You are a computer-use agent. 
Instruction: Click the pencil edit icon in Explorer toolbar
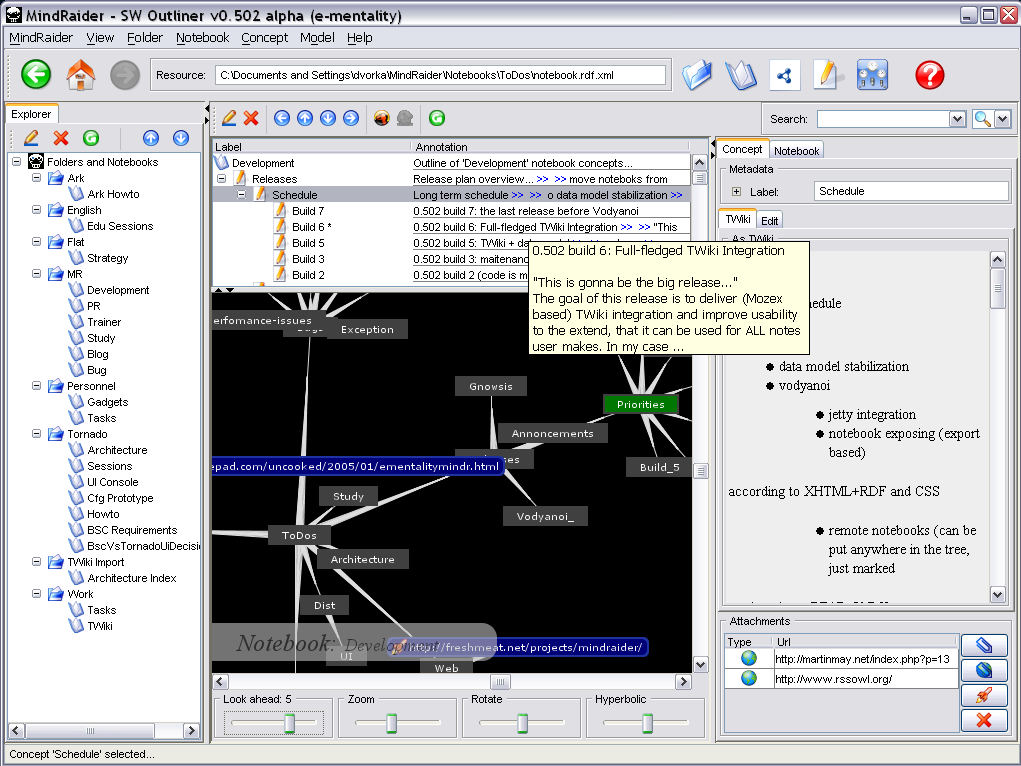click(x=31, y=138)
